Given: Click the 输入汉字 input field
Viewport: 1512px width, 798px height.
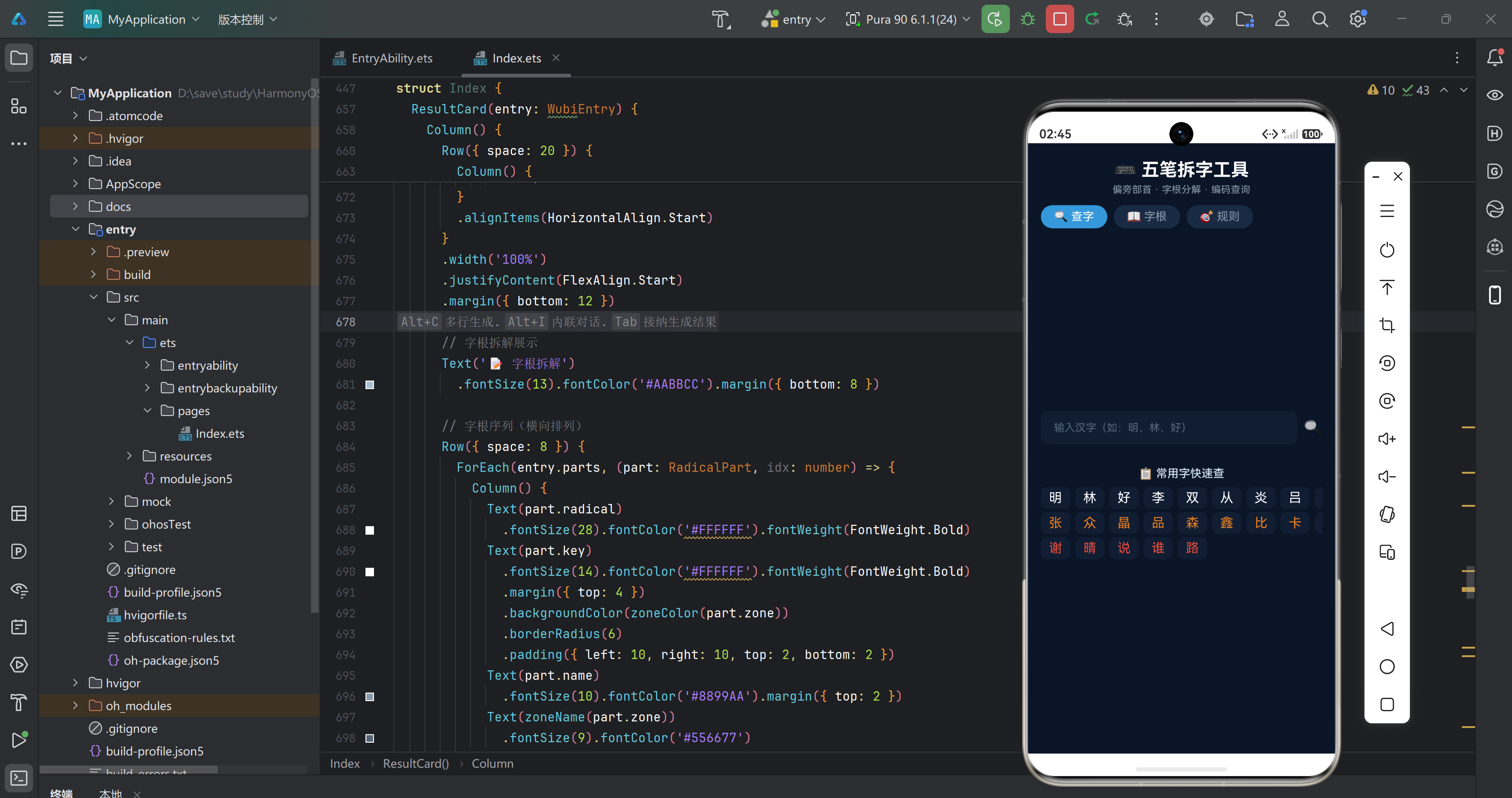Looking at the screenshot, I should click(1168, 427).
